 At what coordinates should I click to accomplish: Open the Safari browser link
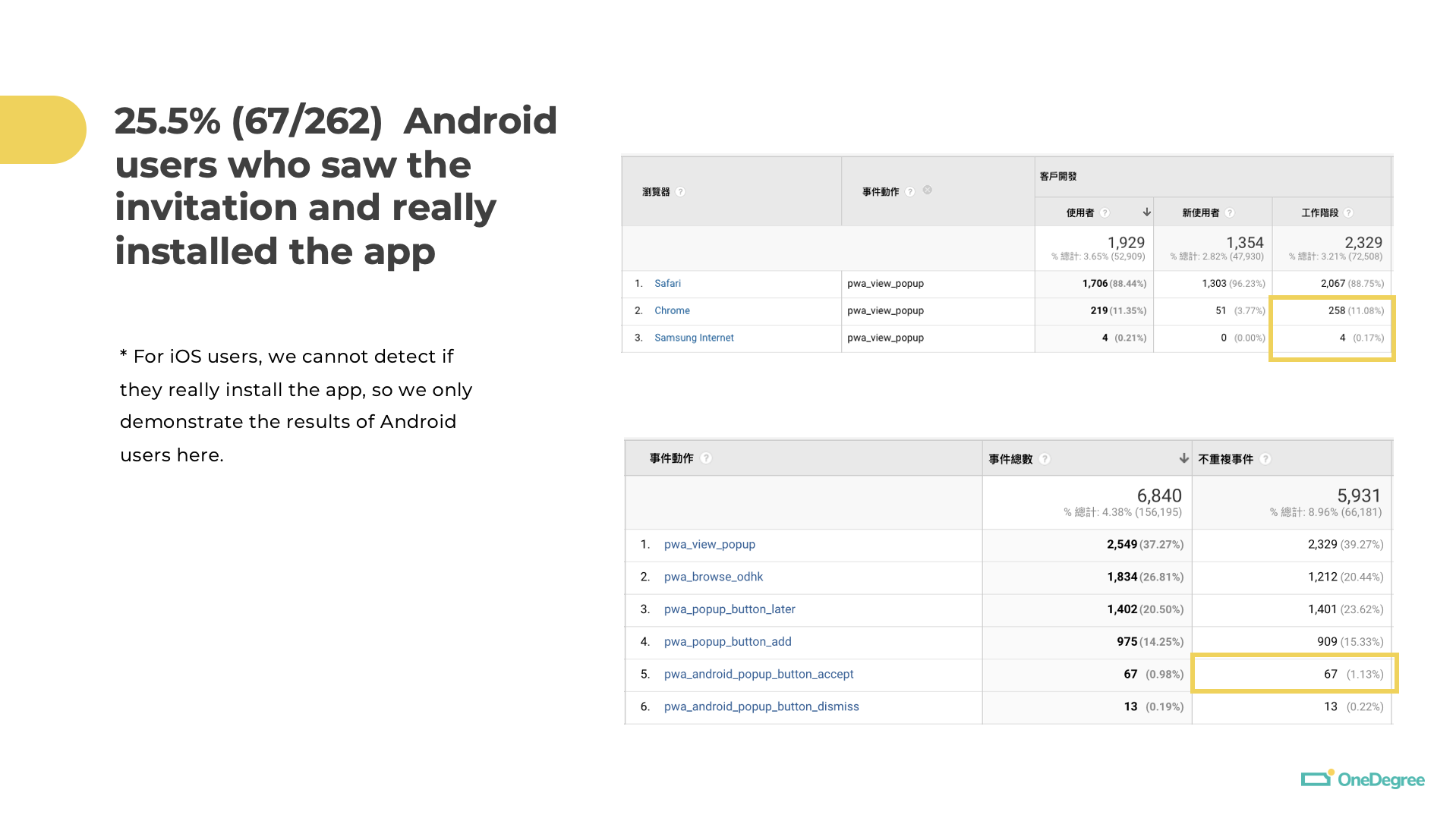[x=667, y=284]
